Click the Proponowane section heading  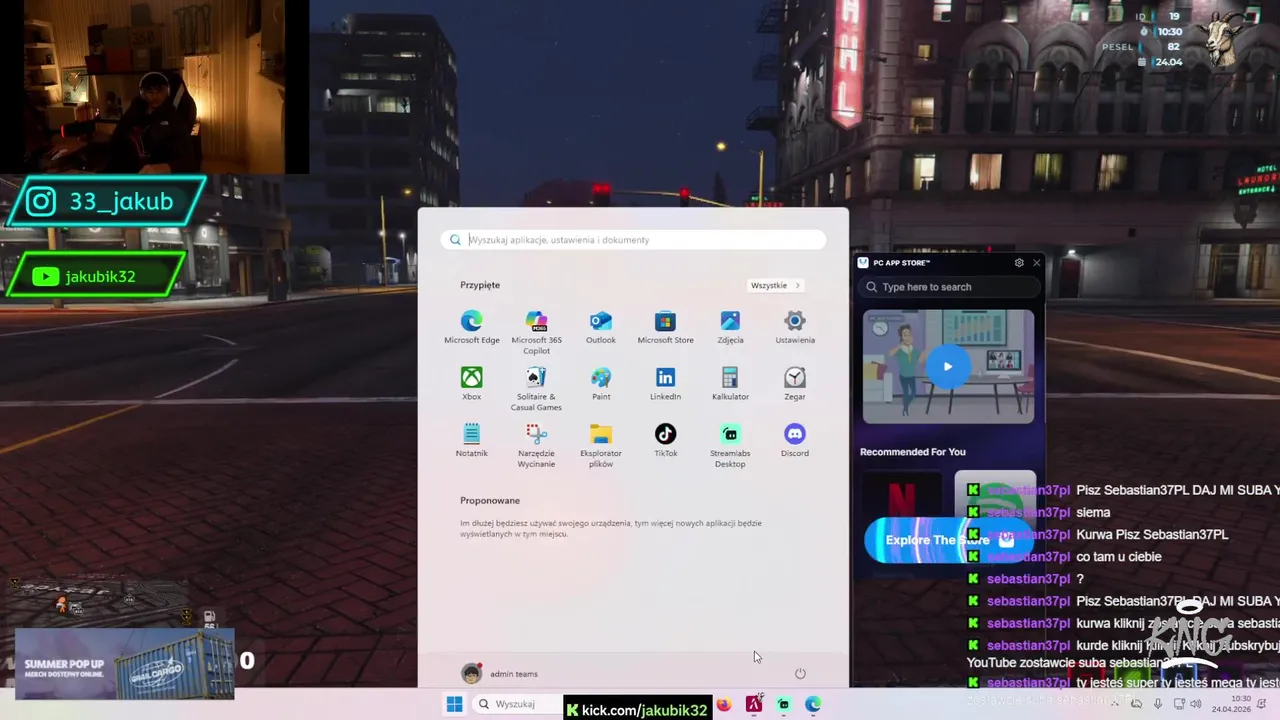tap(490, 500)
